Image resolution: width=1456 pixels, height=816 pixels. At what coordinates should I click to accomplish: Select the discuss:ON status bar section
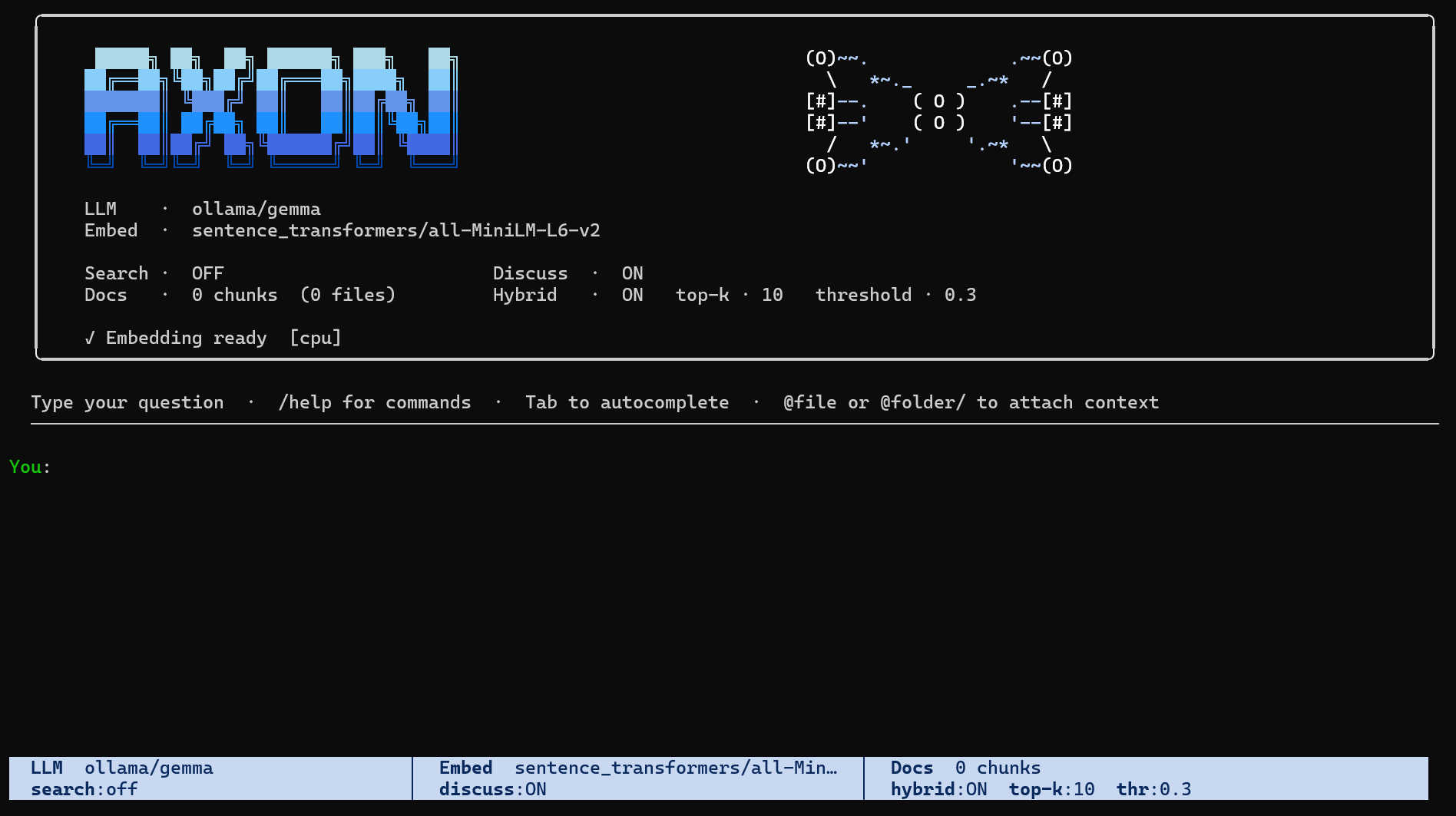click(492, 789)
